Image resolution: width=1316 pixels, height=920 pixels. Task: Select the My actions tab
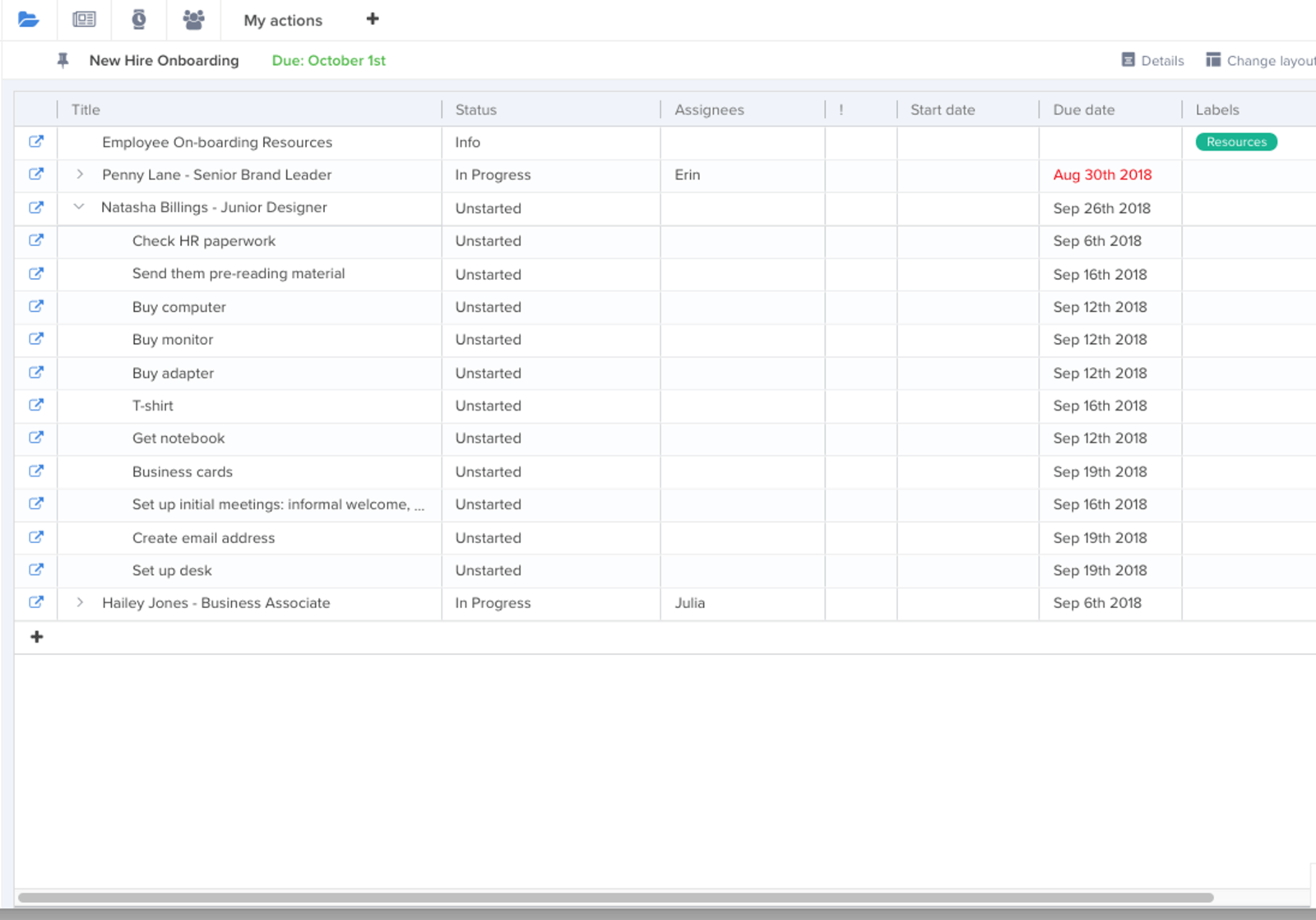(x=283, y=21)
